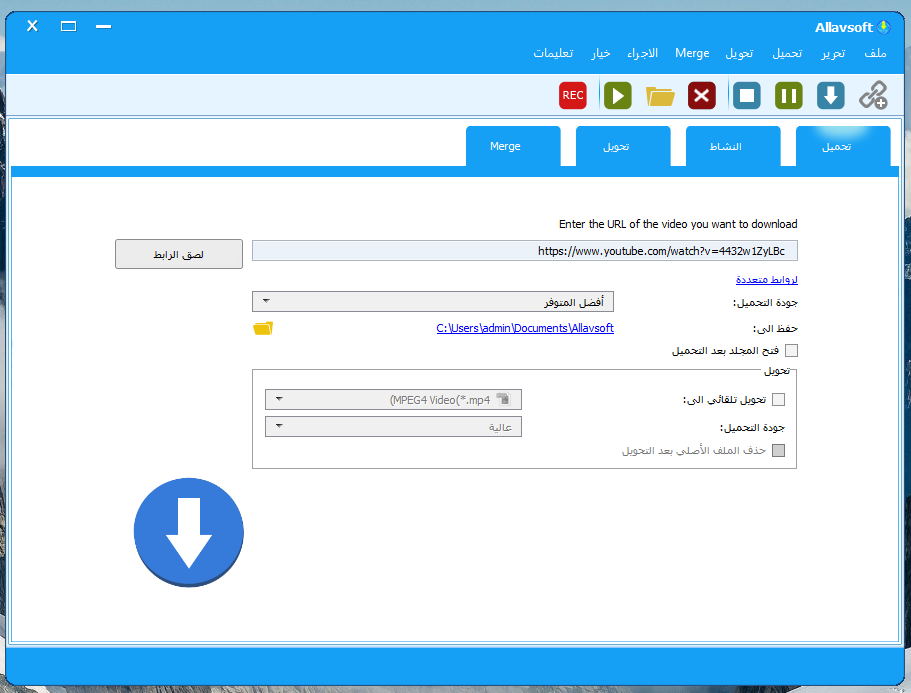Click the Allavsoft logo icon in title bar
This screenshot has height=693, width=911.
pos(884,27)
